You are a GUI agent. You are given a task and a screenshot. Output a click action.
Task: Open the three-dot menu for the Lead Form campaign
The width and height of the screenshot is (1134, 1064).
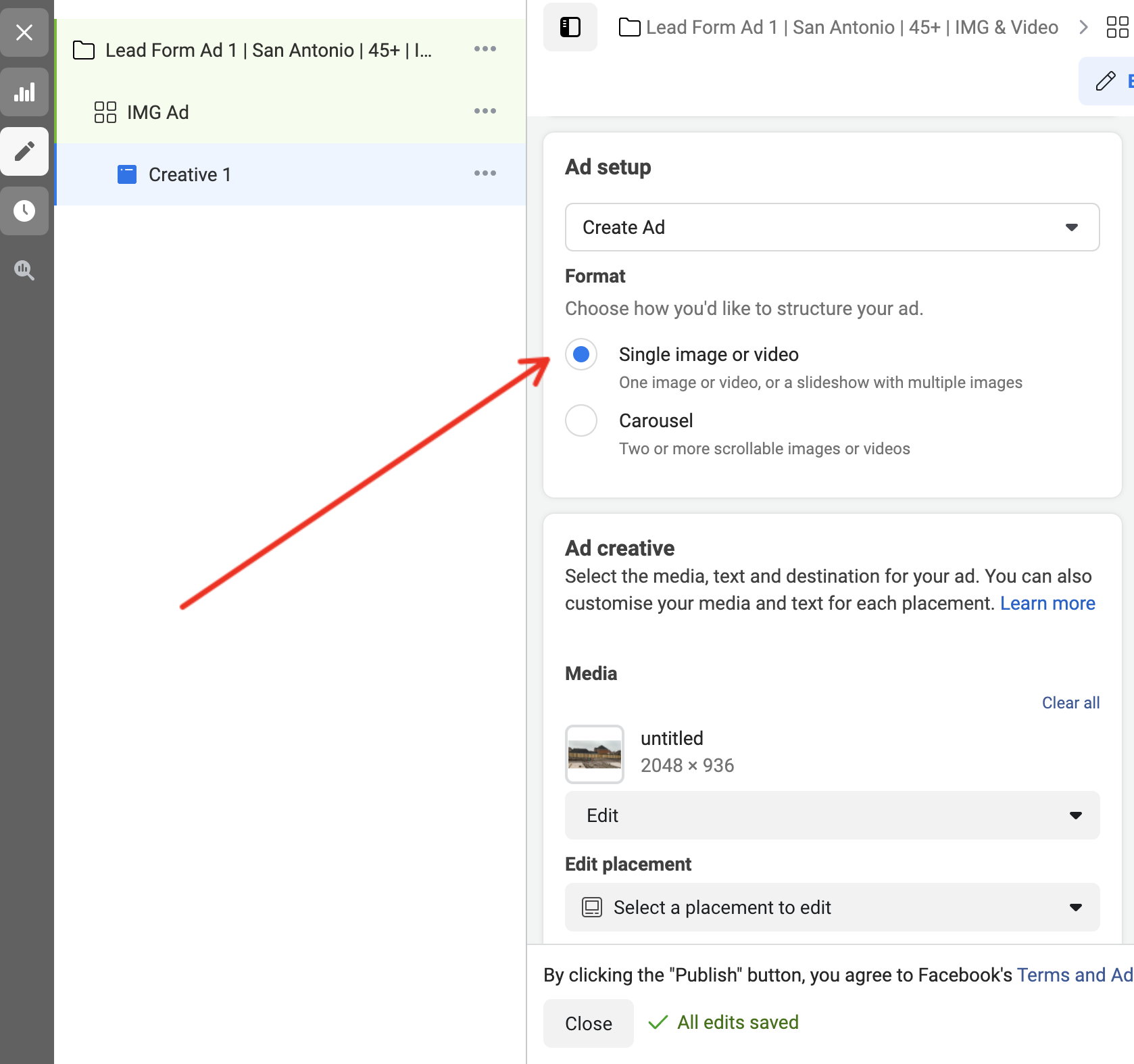[x=485, y=49]
